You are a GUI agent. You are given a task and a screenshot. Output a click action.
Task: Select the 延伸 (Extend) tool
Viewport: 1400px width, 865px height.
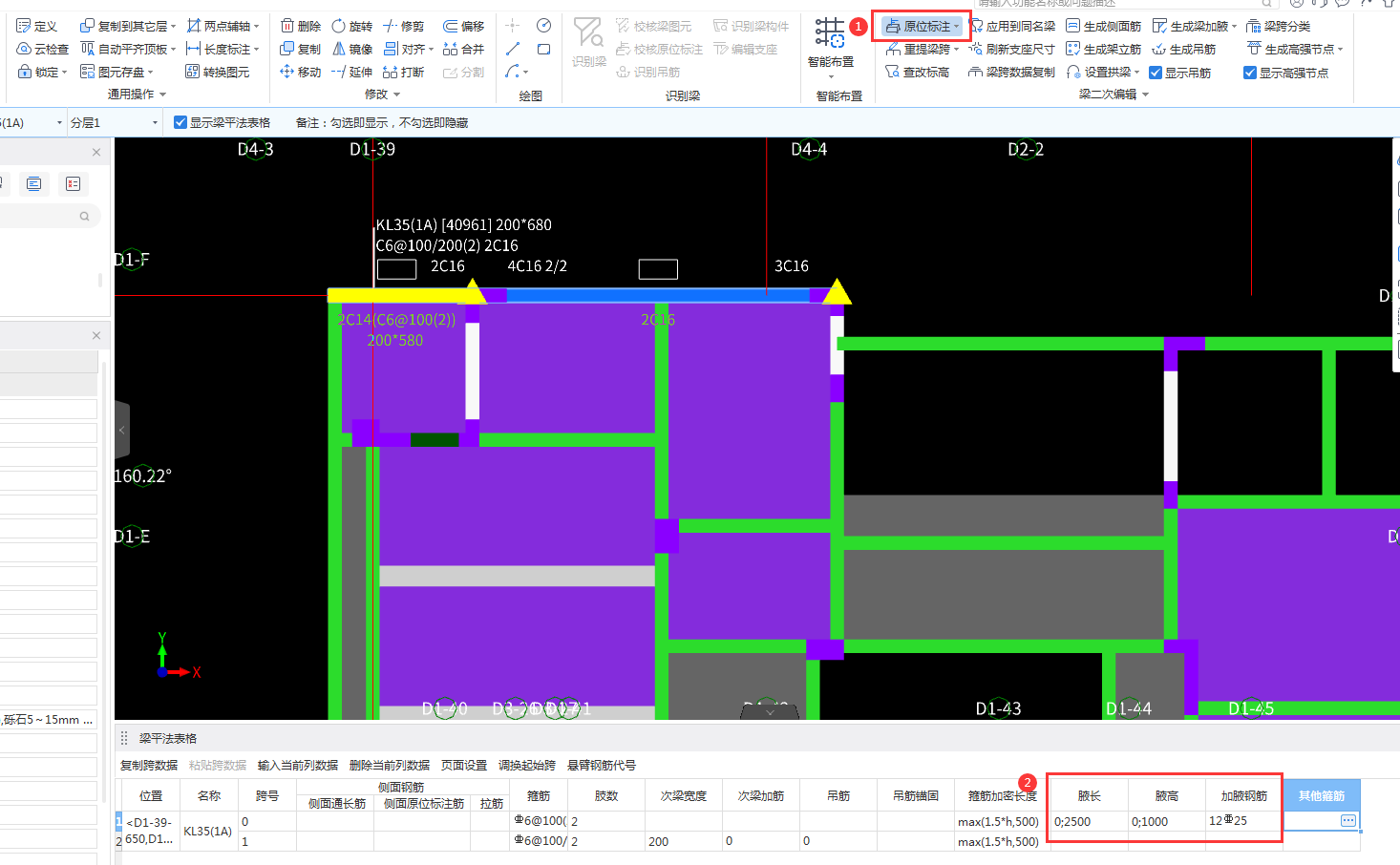pyautogui.click(x=351, y=72)
